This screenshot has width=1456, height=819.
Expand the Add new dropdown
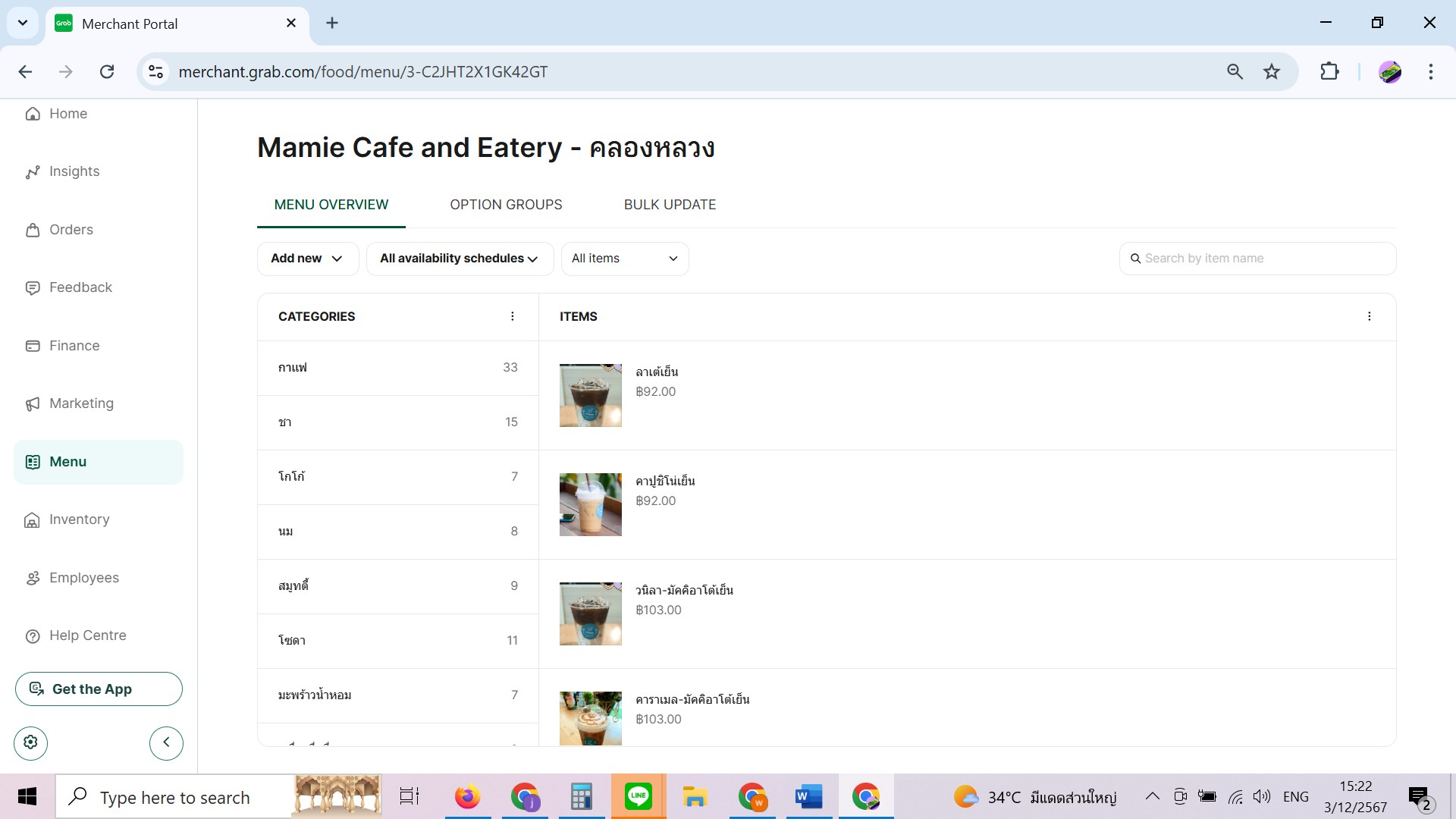point(308,259)
